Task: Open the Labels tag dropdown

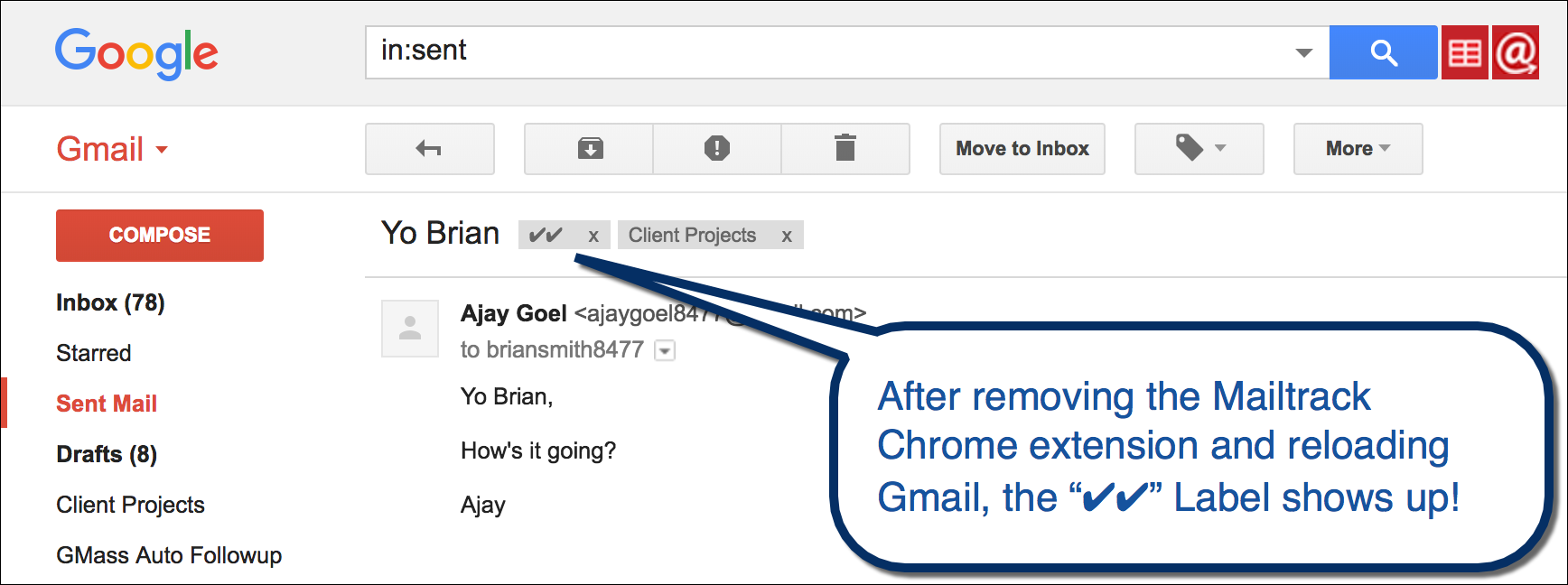Action: coord(1199,149)
